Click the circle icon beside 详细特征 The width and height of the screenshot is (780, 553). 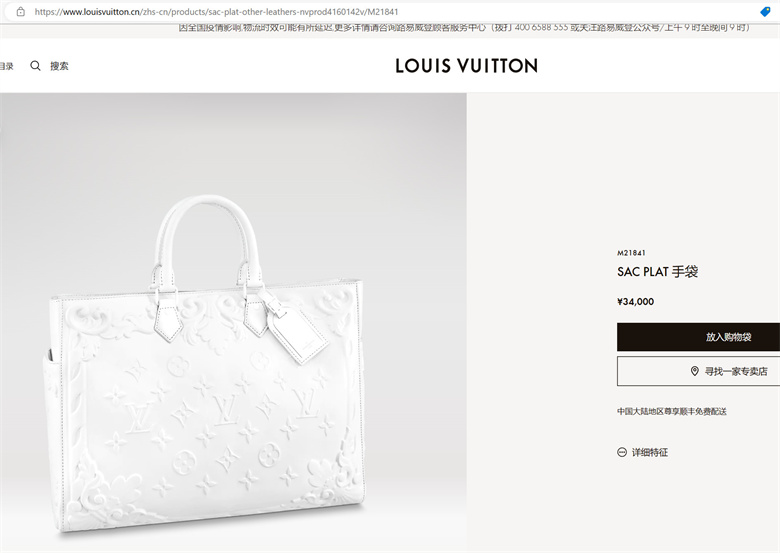622,452
